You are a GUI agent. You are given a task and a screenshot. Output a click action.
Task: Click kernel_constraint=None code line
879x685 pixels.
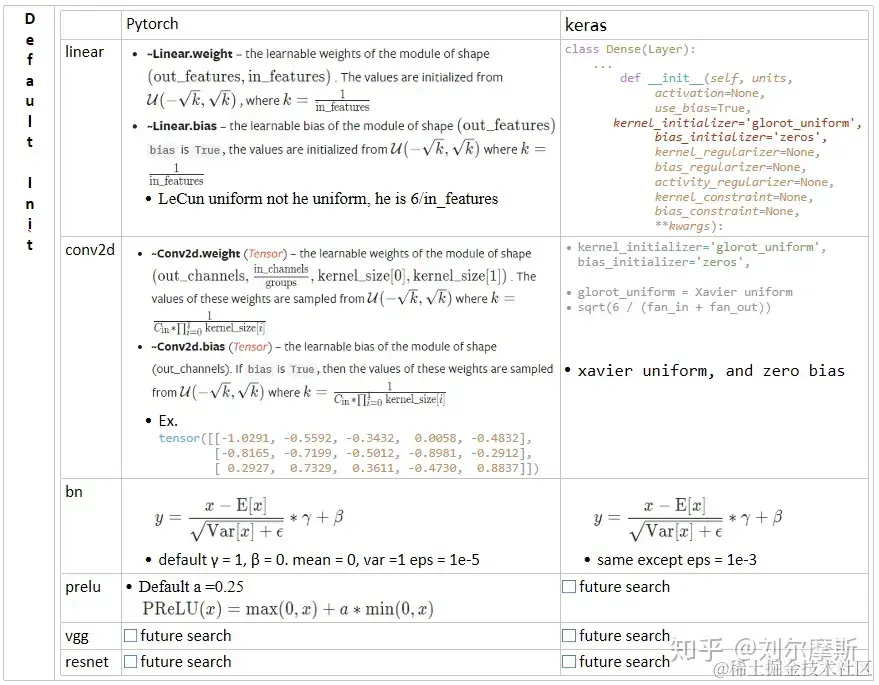734,197
